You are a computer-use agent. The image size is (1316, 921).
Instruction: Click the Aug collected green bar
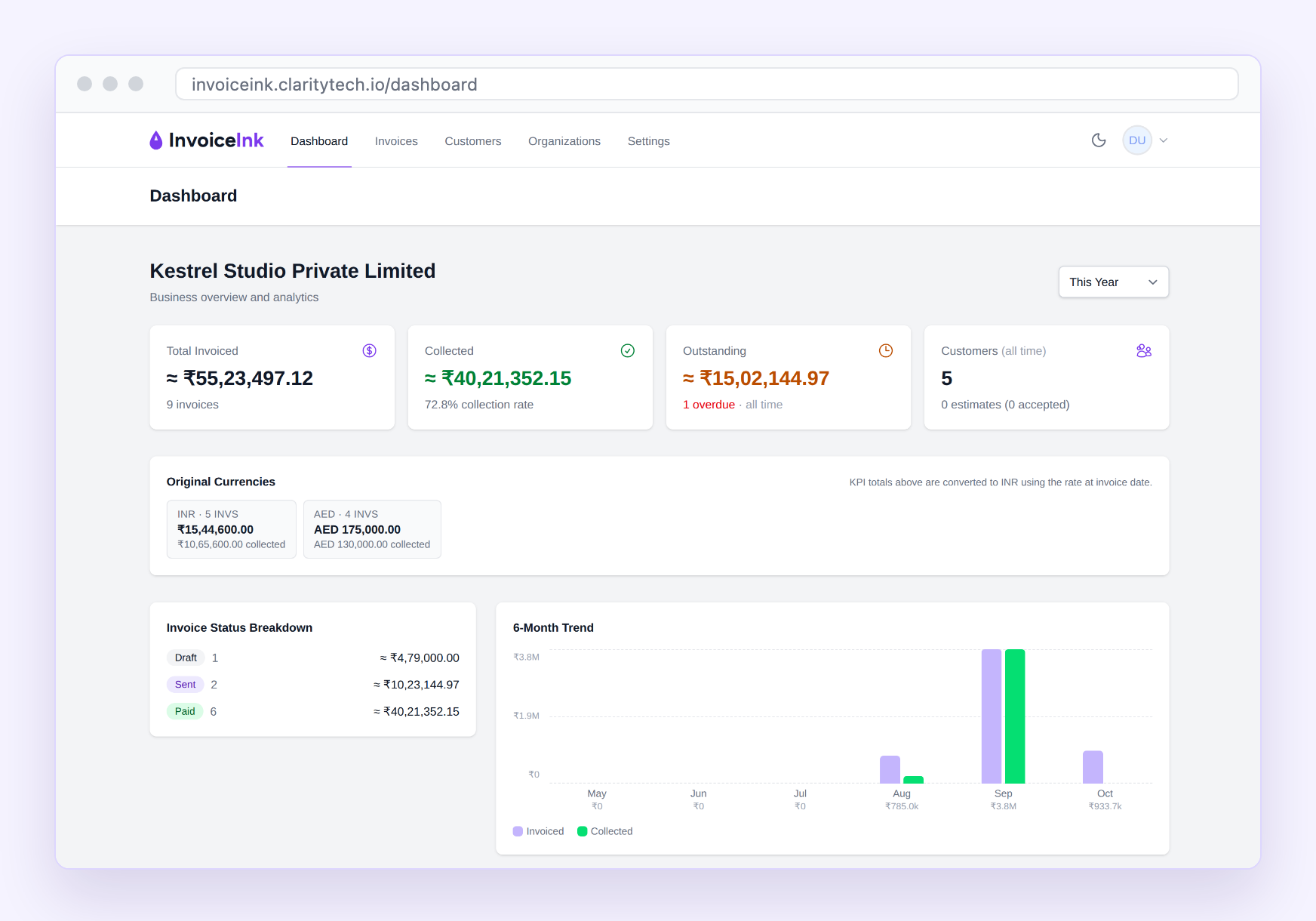(913, 780)
